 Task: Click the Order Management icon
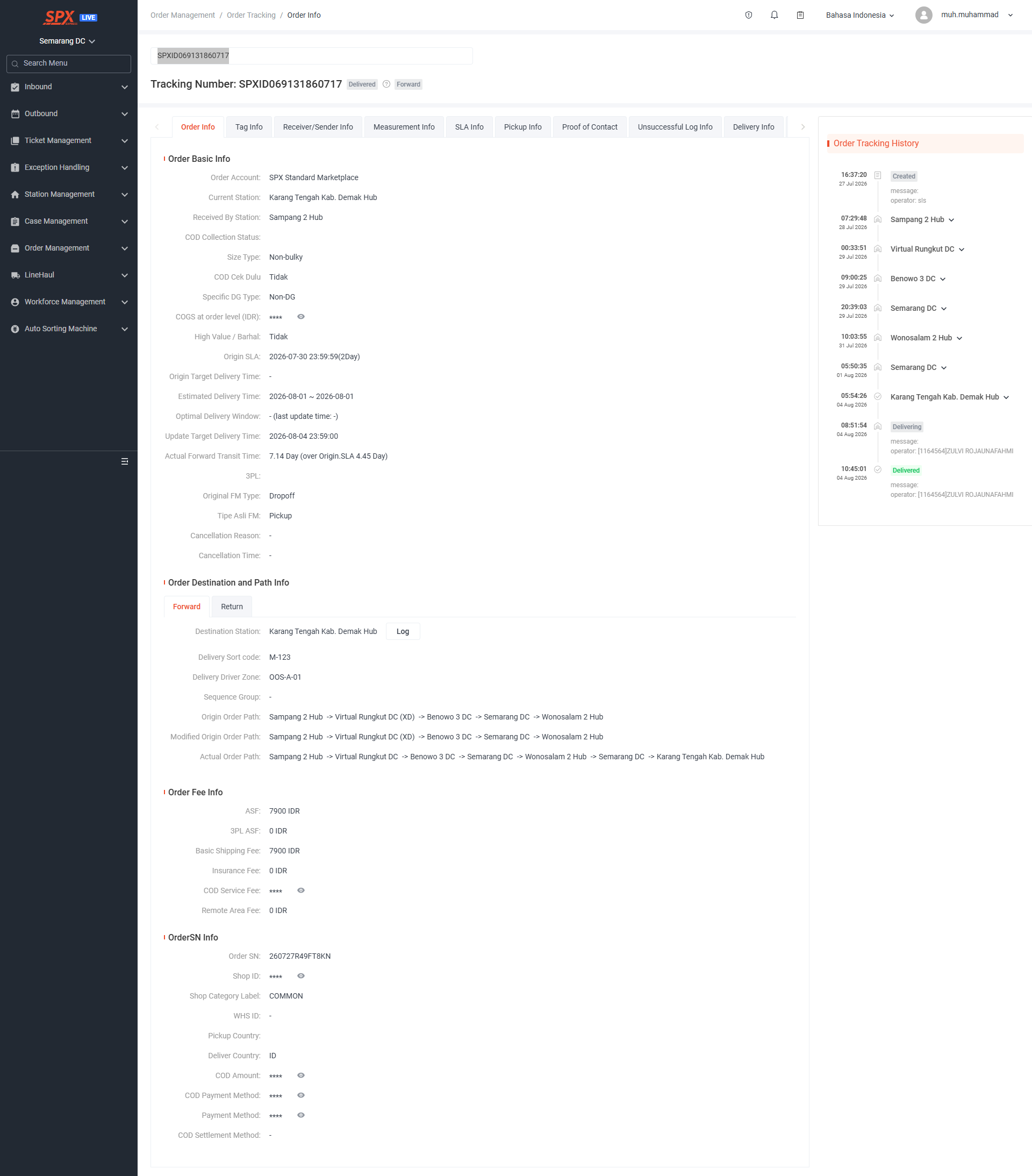click(15, 248)
